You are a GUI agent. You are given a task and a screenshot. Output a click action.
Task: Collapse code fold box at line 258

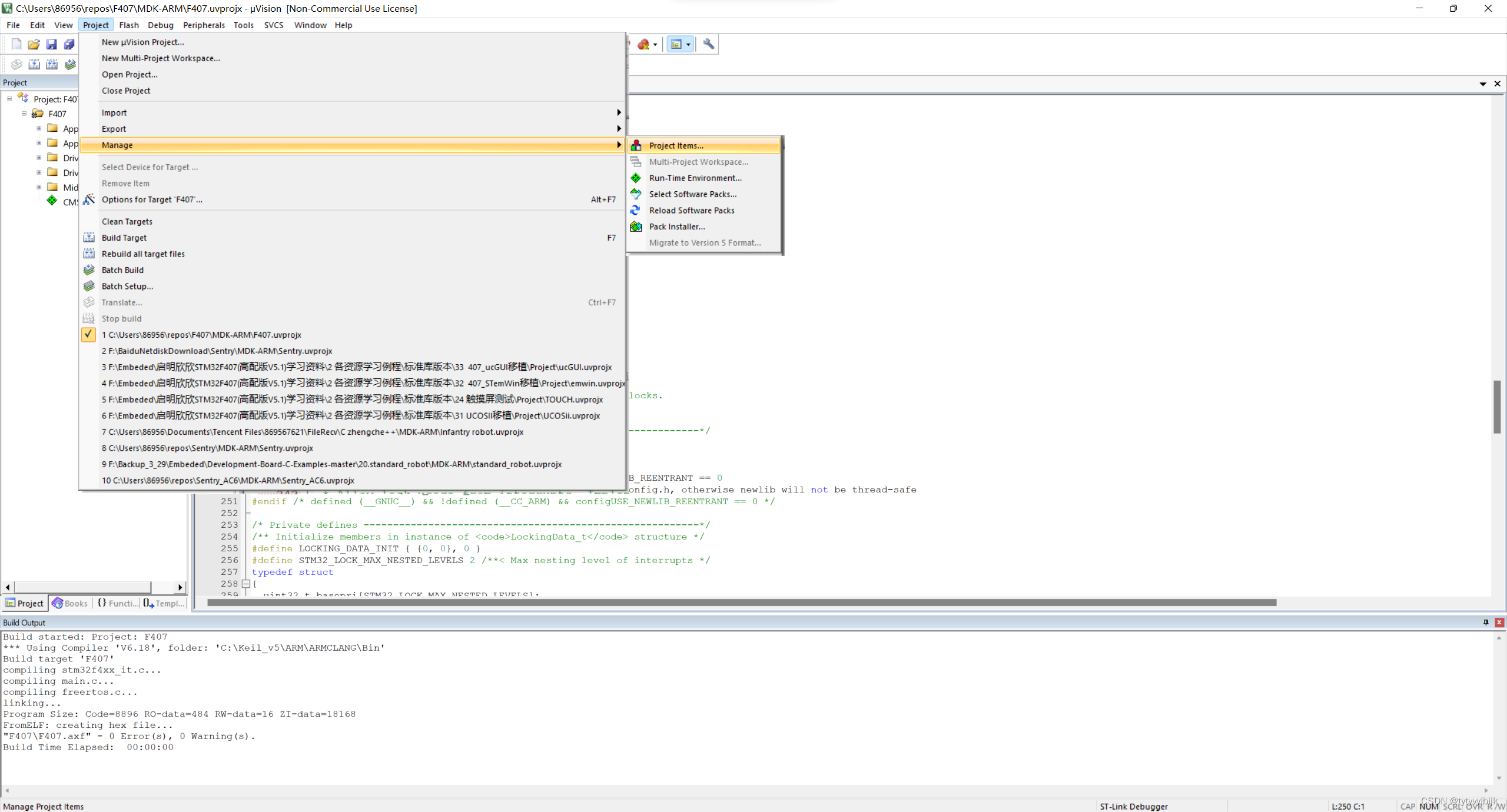(x=246, y=584)
